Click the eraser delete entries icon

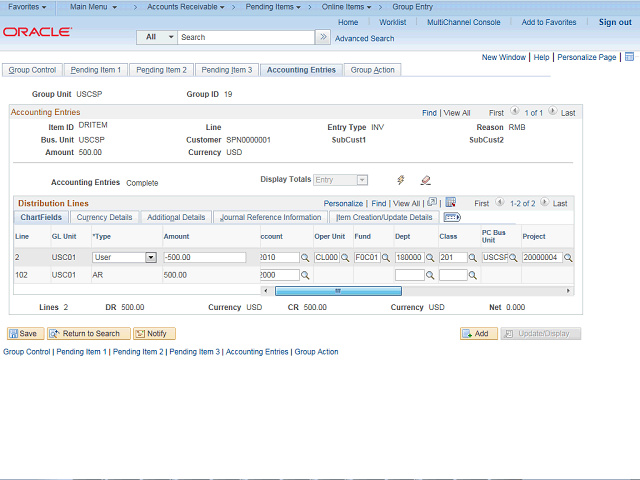click(x=425, y=180)
